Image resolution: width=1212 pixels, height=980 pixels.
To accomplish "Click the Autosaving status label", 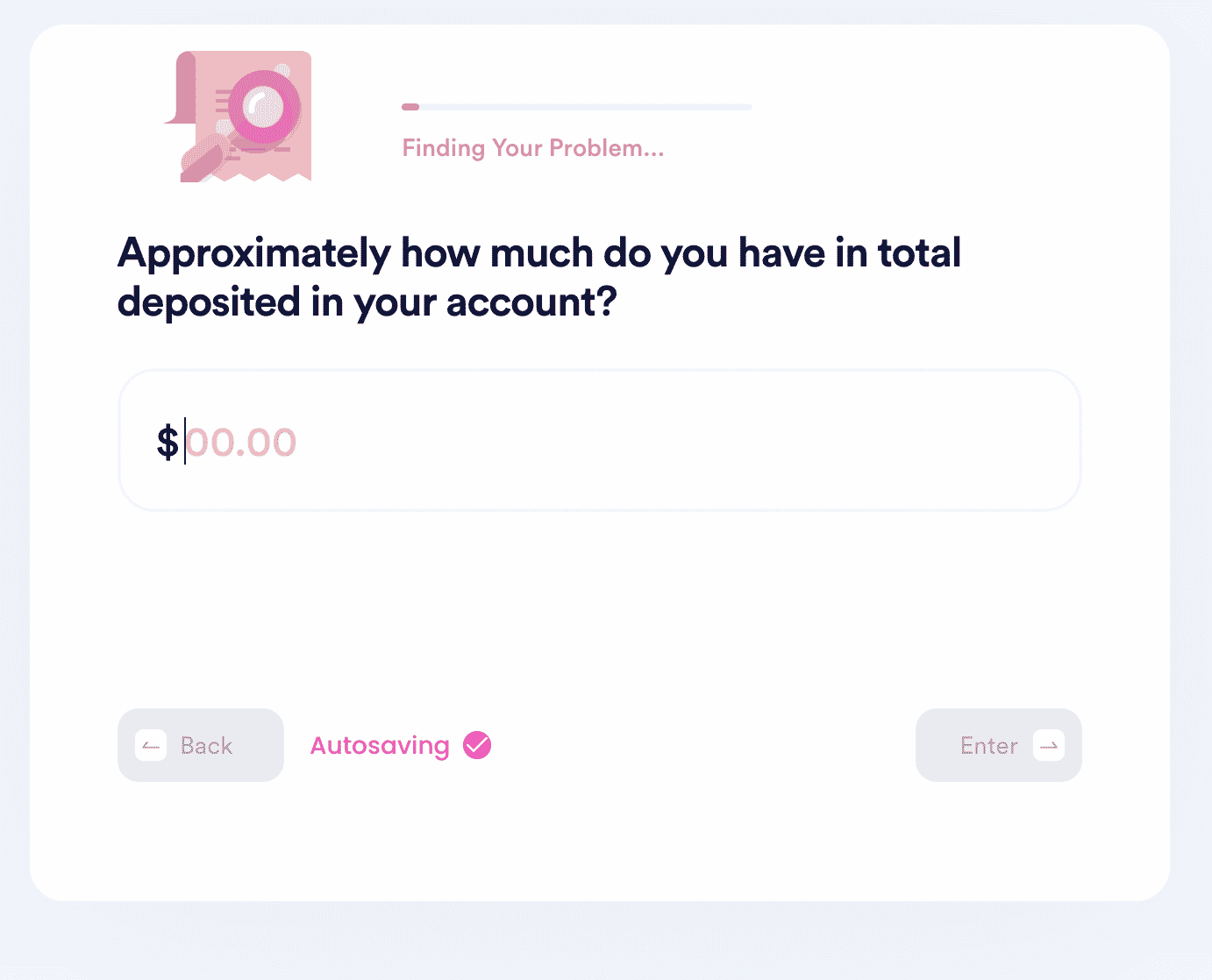I will (x=380, y=746).
